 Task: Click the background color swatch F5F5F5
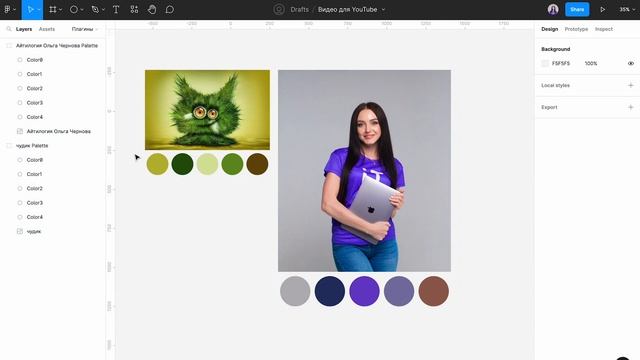pyautogui.click(x=545, y=63)
